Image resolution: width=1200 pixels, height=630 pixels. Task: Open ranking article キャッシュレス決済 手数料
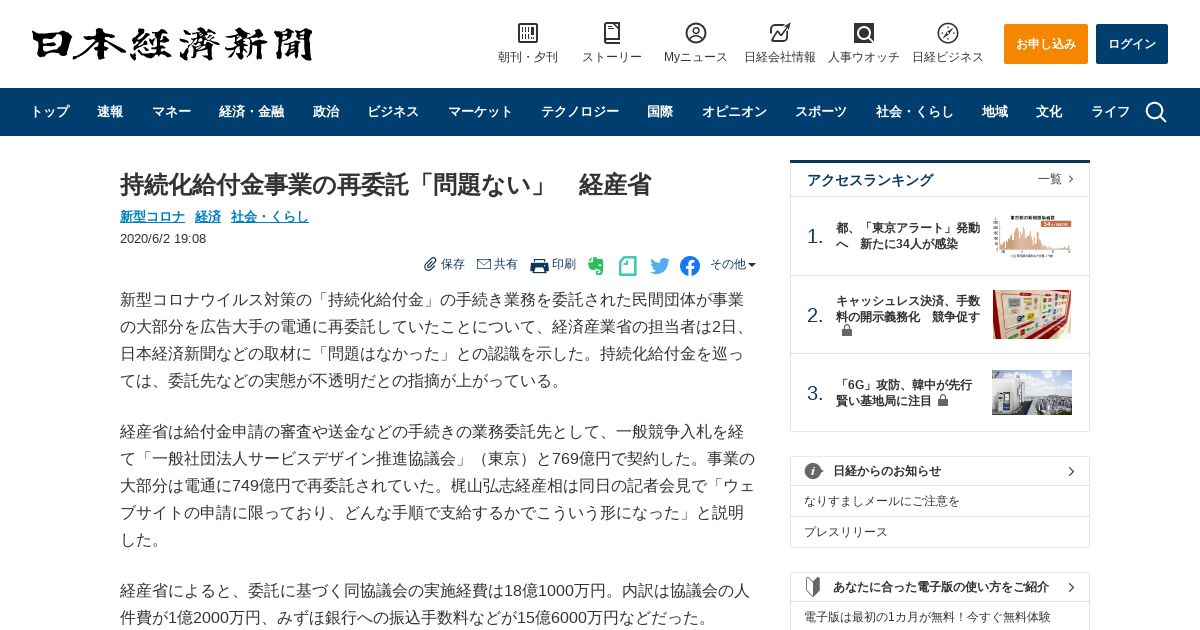(x=908, y=309)
